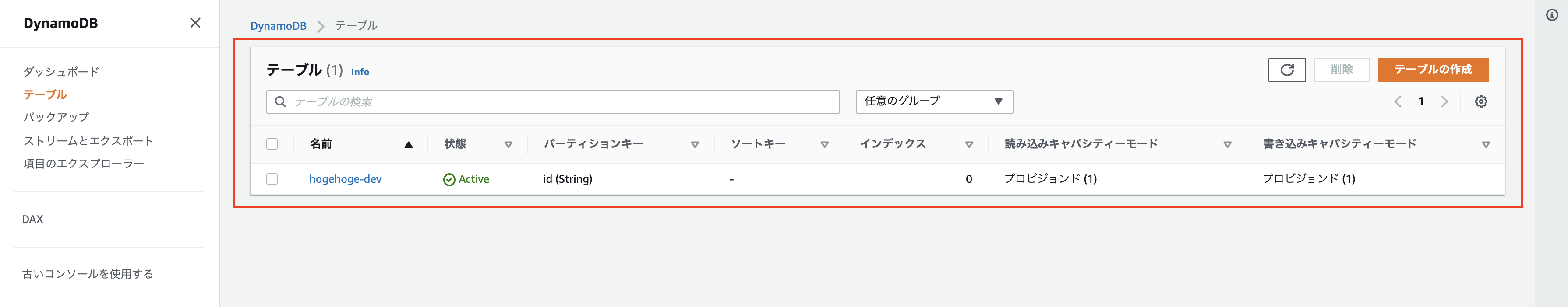The image size is (1568, 307).
Task: Check the hogehoge-dev row checkbox
Action: click(272, 179)
